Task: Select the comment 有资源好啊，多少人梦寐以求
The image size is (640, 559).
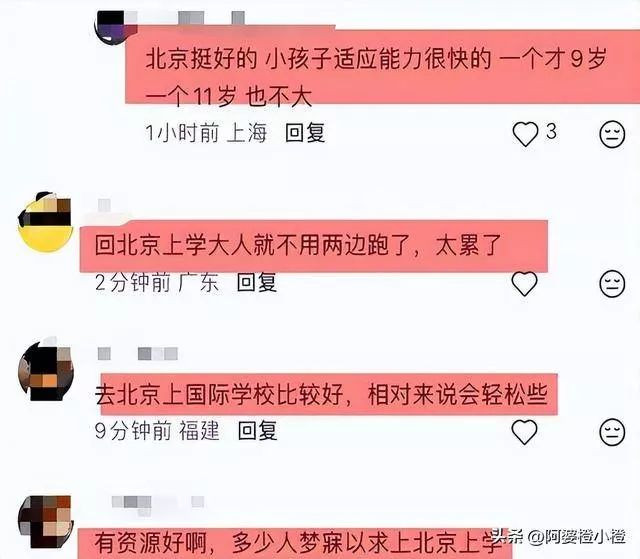Action: [x=299, y=542]
